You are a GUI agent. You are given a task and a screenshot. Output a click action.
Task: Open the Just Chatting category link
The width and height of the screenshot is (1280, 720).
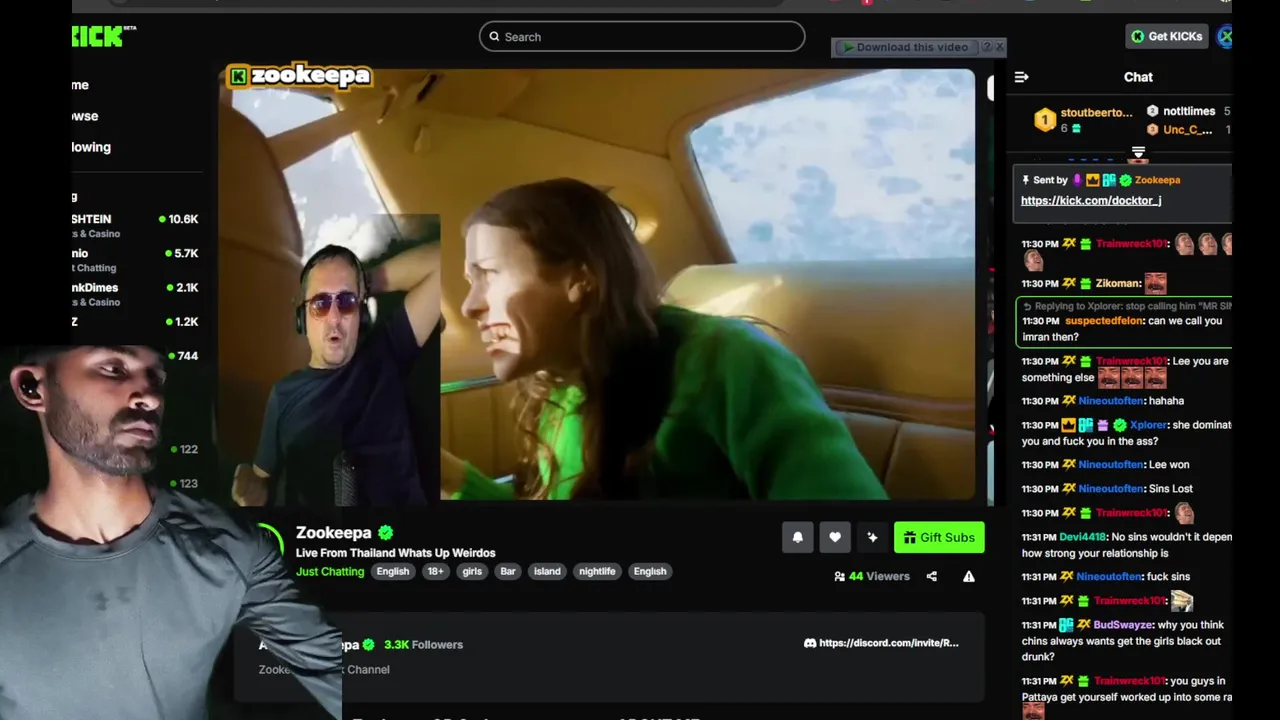point(330,572)
